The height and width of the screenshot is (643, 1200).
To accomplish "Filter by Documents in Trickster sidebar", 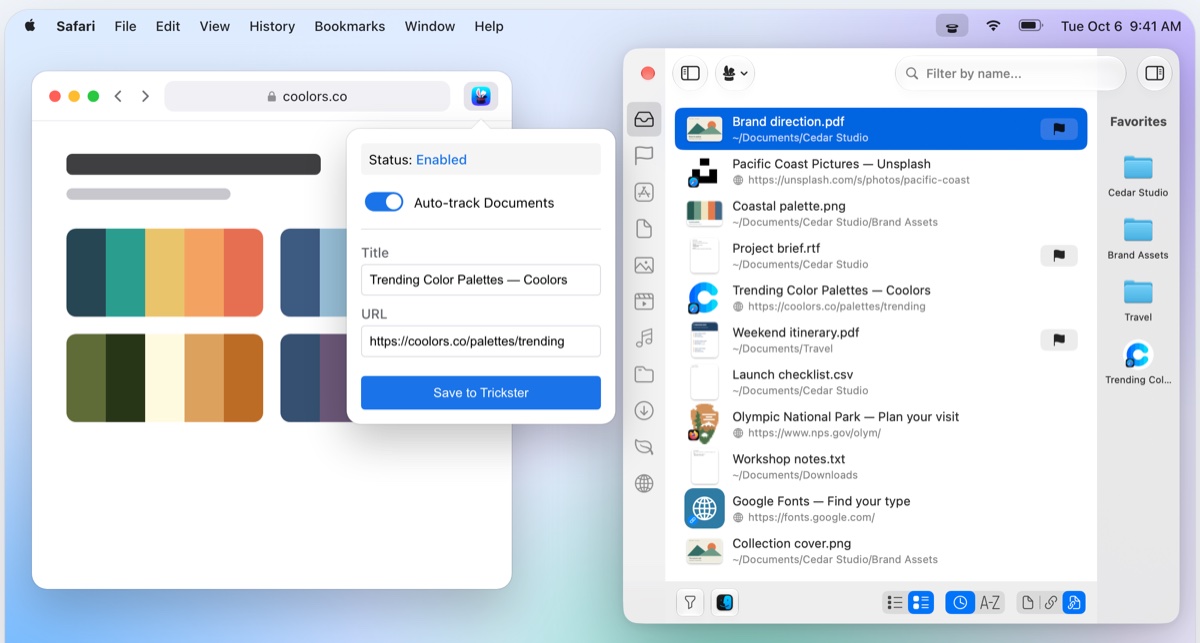I will click(644, 228).
